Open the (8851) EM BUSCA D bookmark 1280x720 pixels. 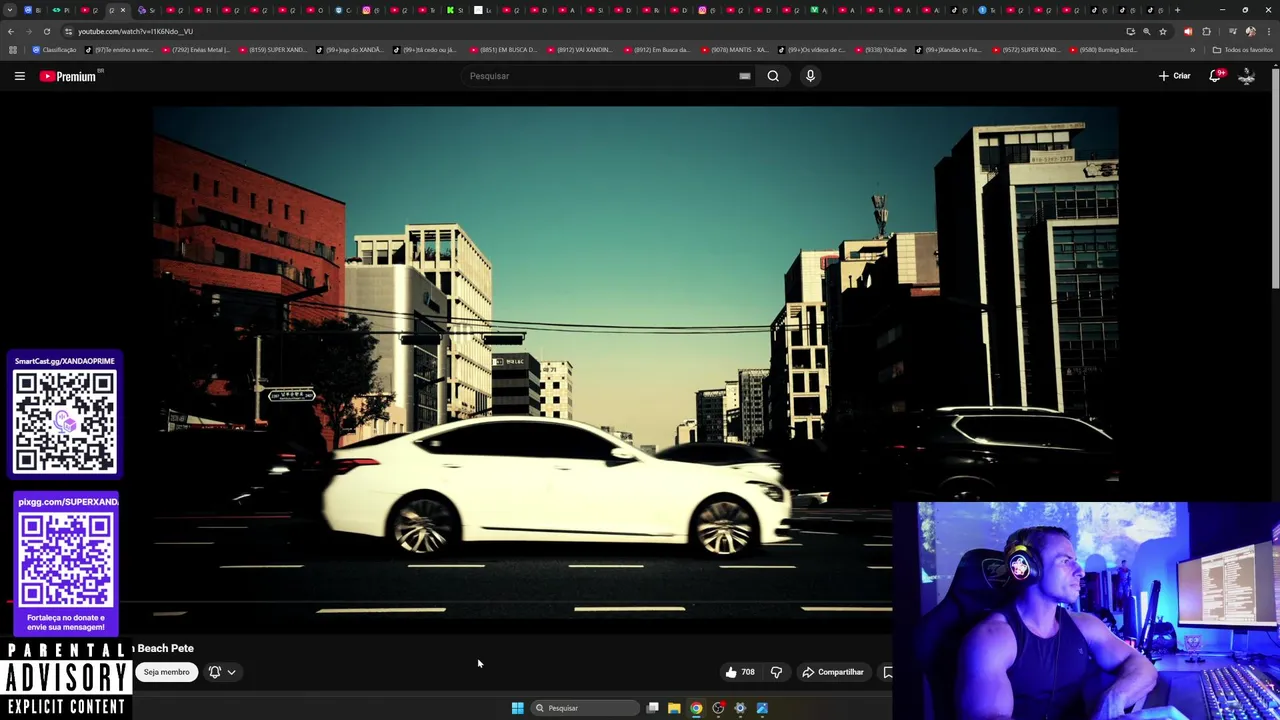tap(504, 50)
